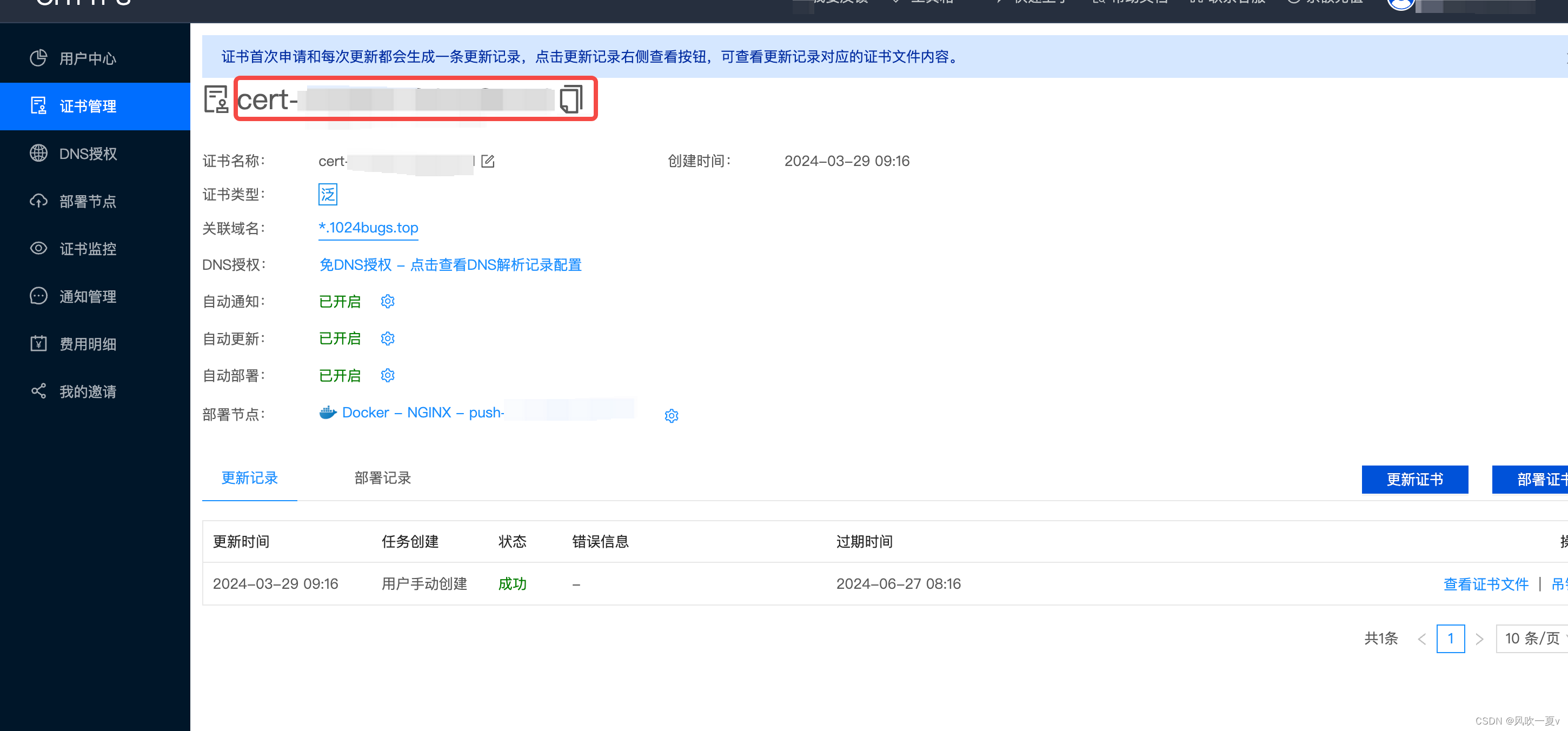Open the 部署节点 settings gear

[x=672, y=416]
